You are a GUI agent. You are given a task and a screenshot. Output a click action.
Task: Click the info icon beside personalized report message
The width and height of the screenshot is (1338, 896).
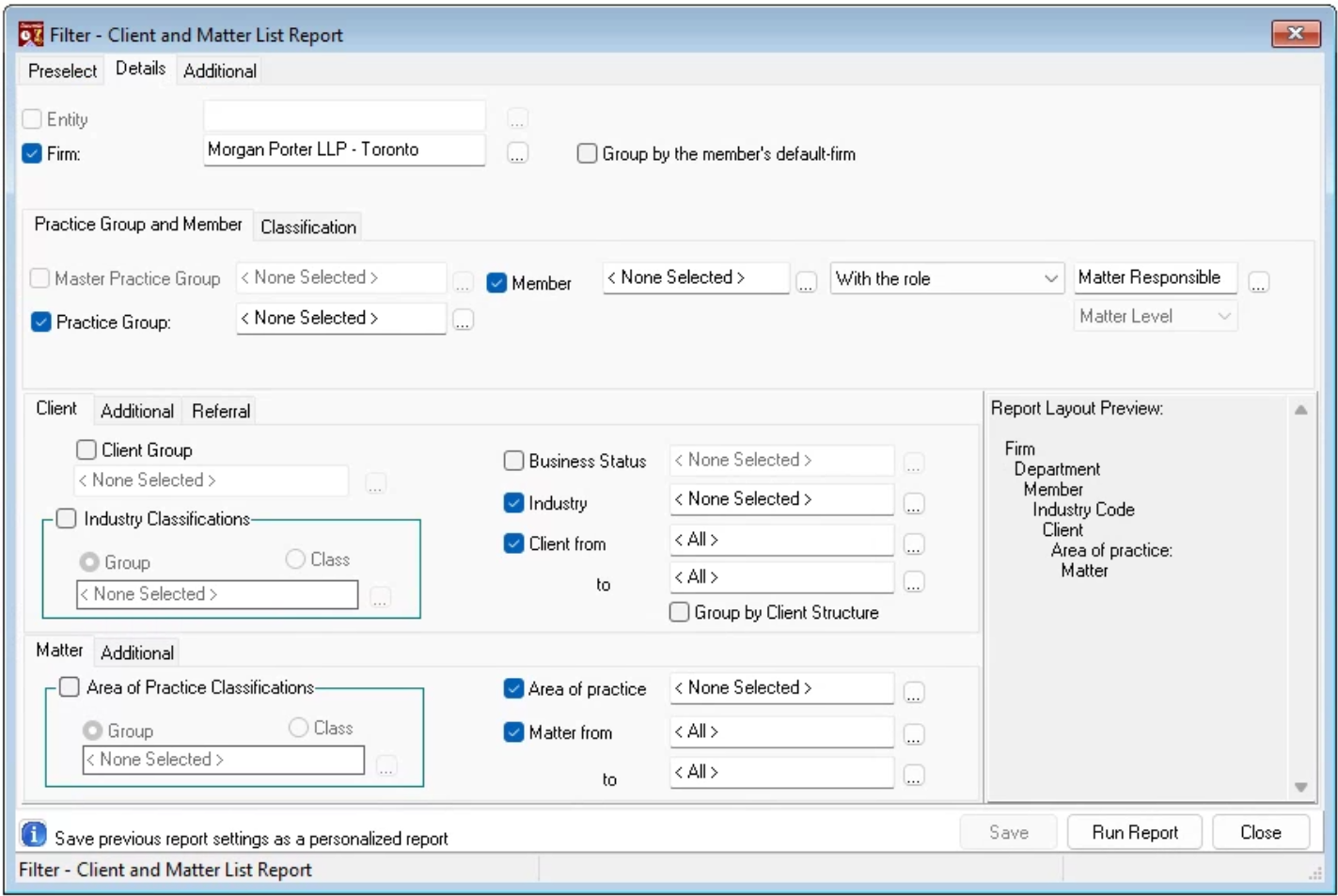[34, 834]
